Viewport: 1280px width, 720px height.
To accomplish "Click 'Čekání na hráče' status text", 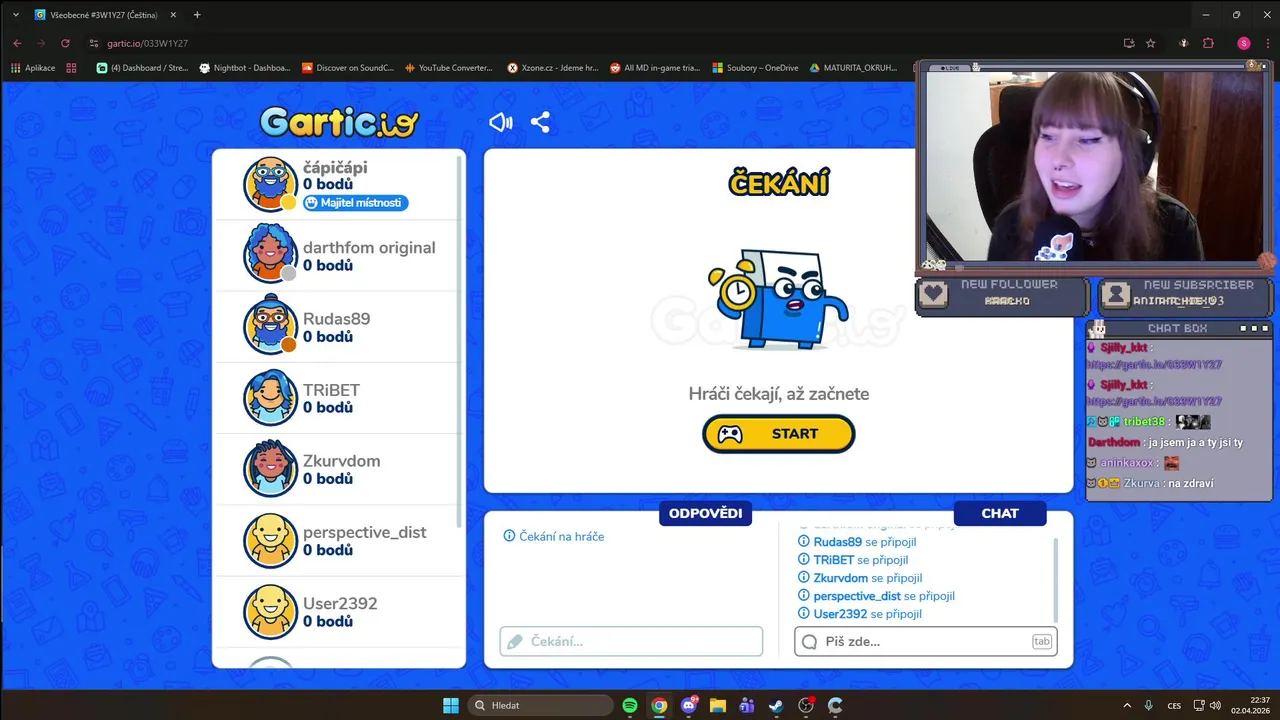I will point(554,537).
